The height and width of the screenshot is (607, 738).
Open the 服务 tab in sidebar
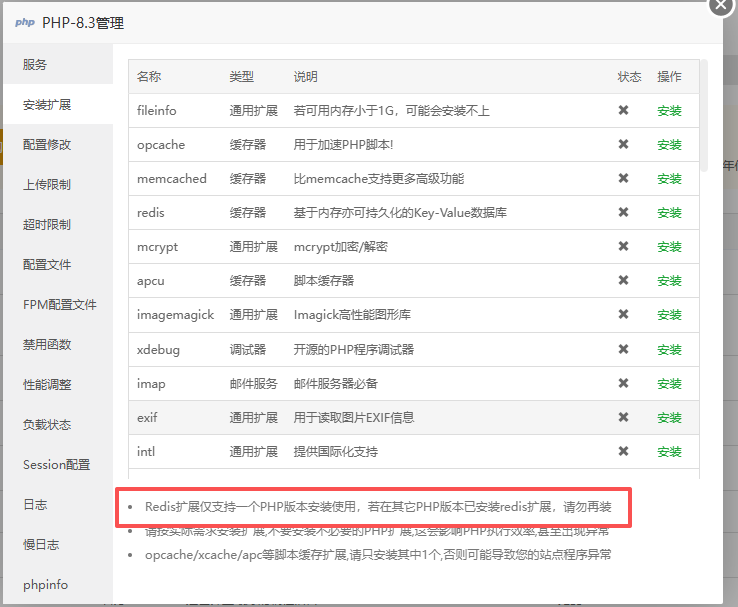[35, 64]
